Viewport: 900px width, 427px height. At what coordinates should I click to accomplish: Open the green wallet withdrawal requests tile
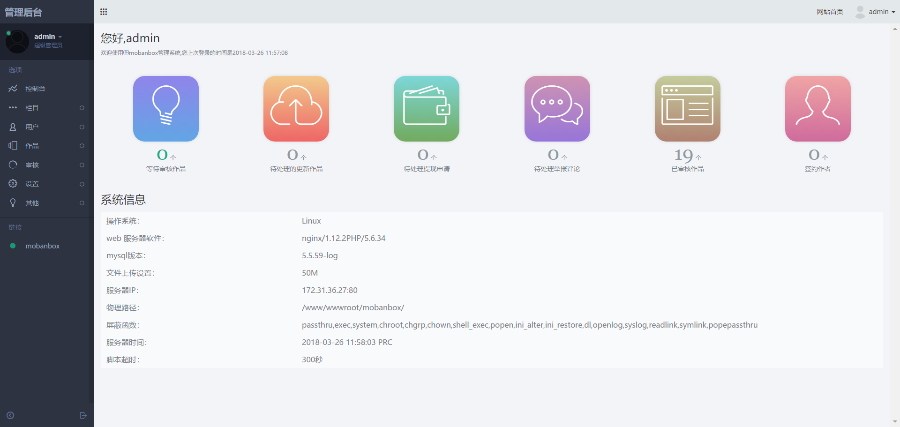(x=426, y=108)
